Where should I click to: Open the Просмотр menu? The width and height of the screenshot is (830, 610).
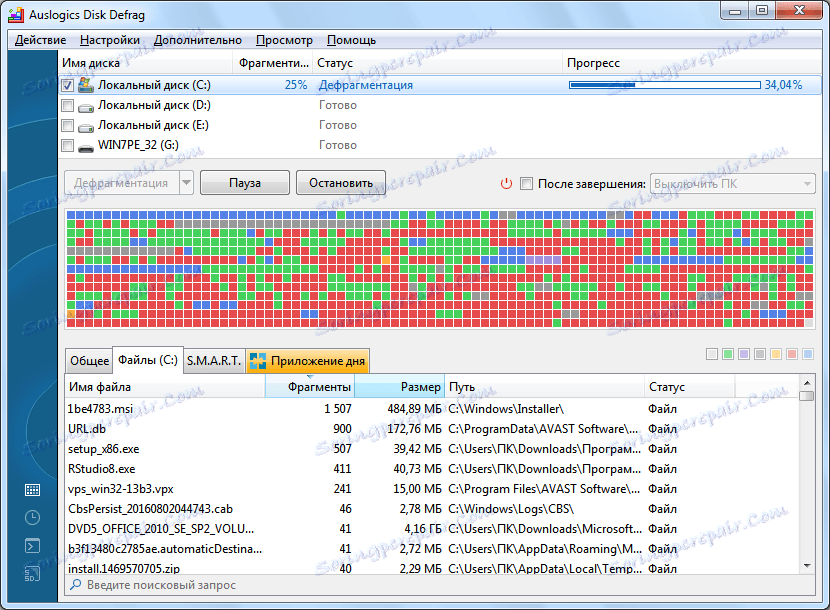[x=284, y=40]
